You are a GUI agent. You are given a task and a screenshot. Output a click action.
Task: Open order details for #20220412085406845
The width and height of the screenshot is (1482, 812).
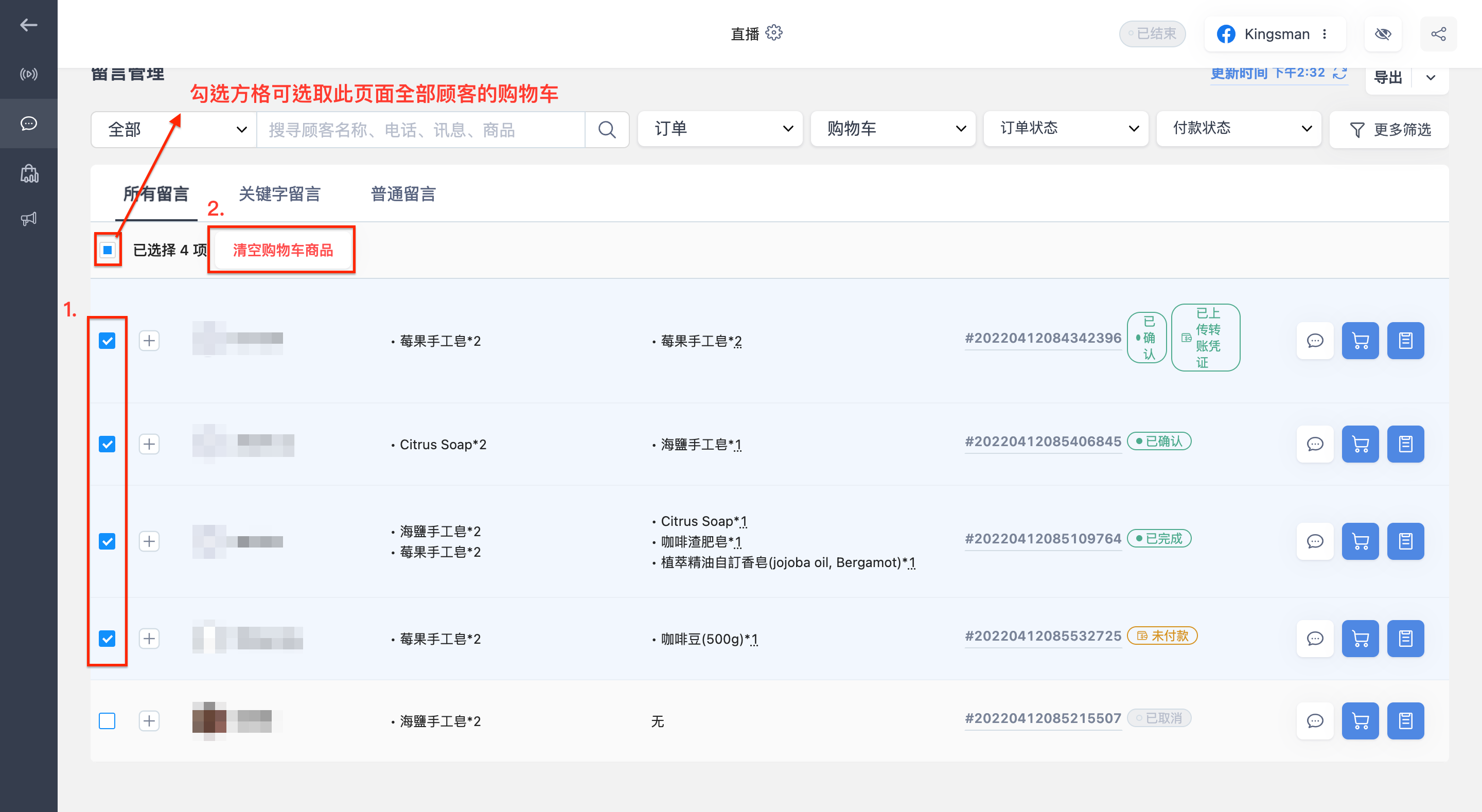1405,444
